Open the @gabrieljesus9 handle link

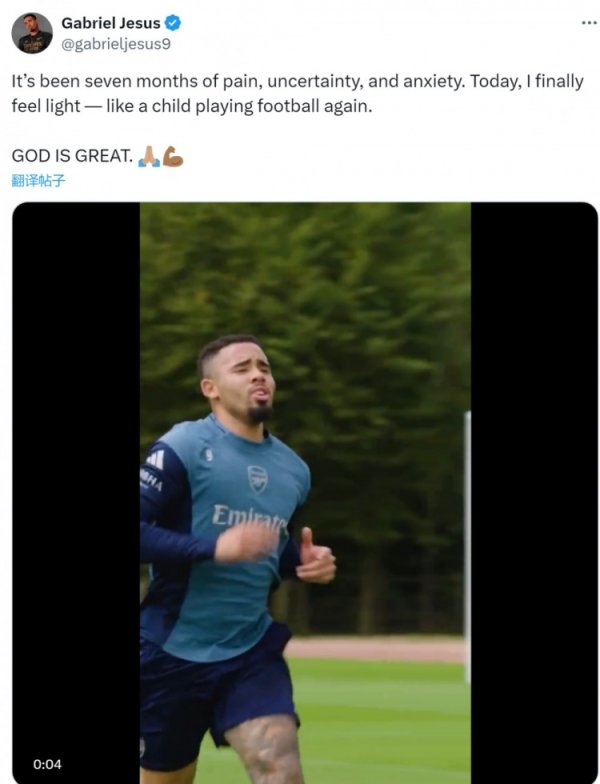108,41
